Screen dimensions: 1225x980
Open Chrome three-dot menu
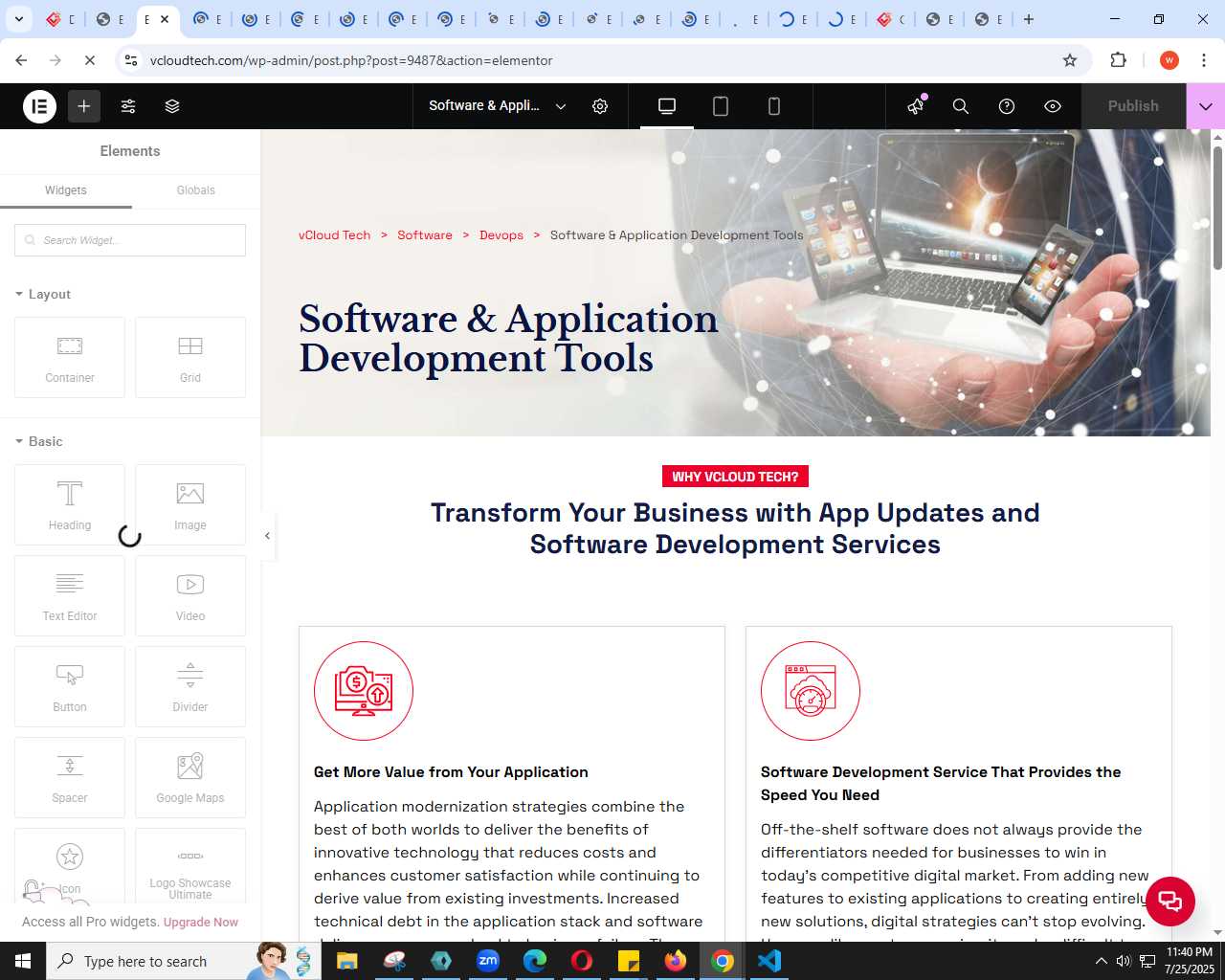[1203, 60]
